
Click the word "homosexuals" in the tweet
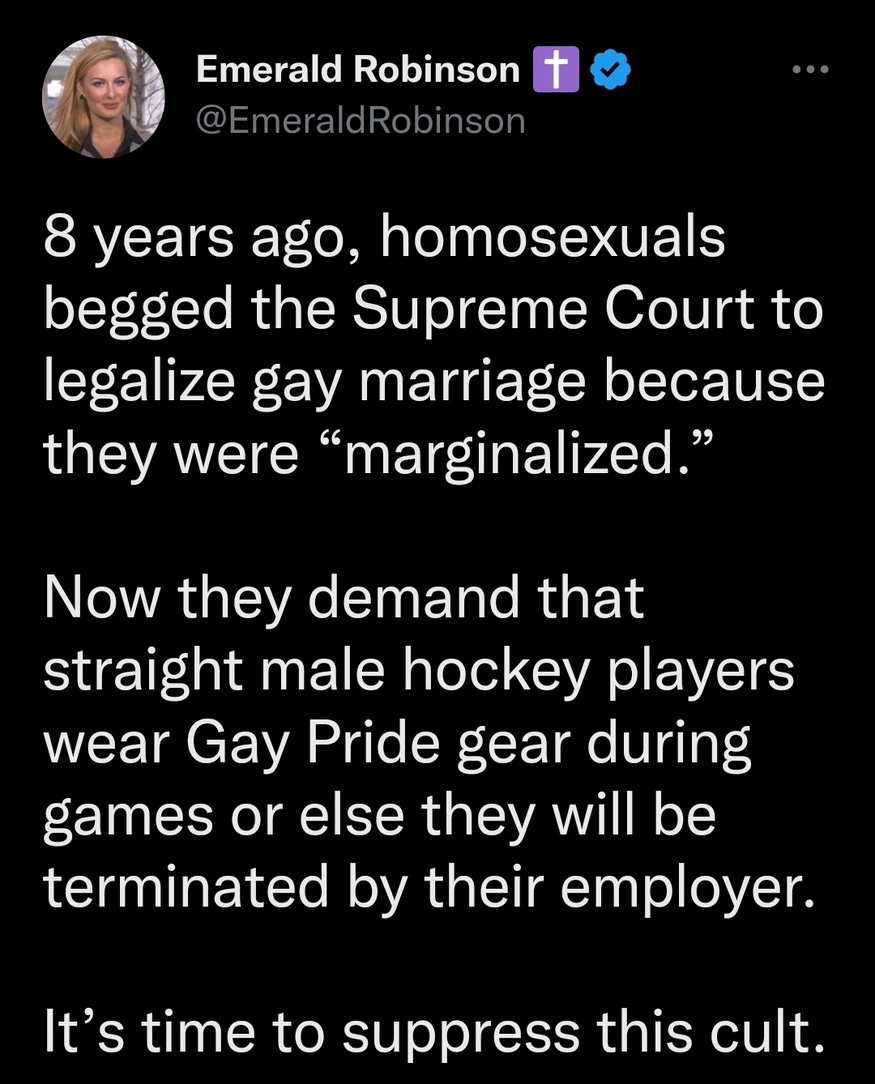(552, 241)
